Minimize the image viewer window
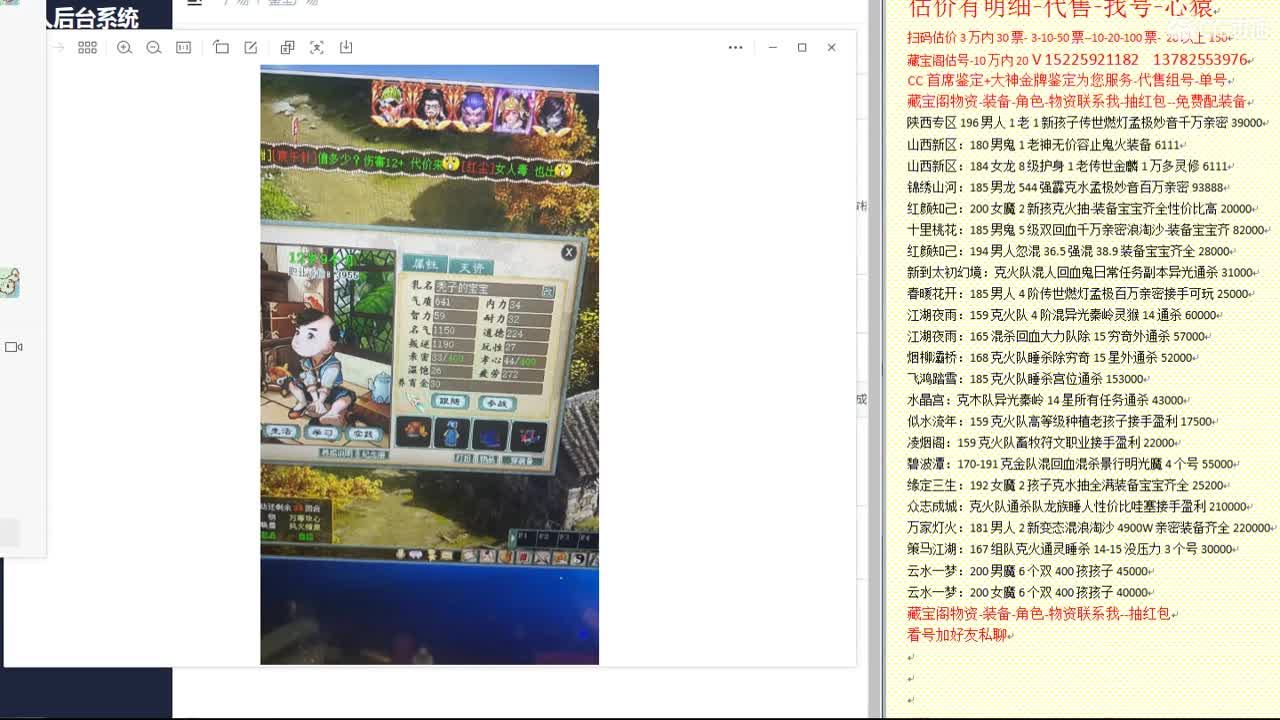 click(772, 47)
